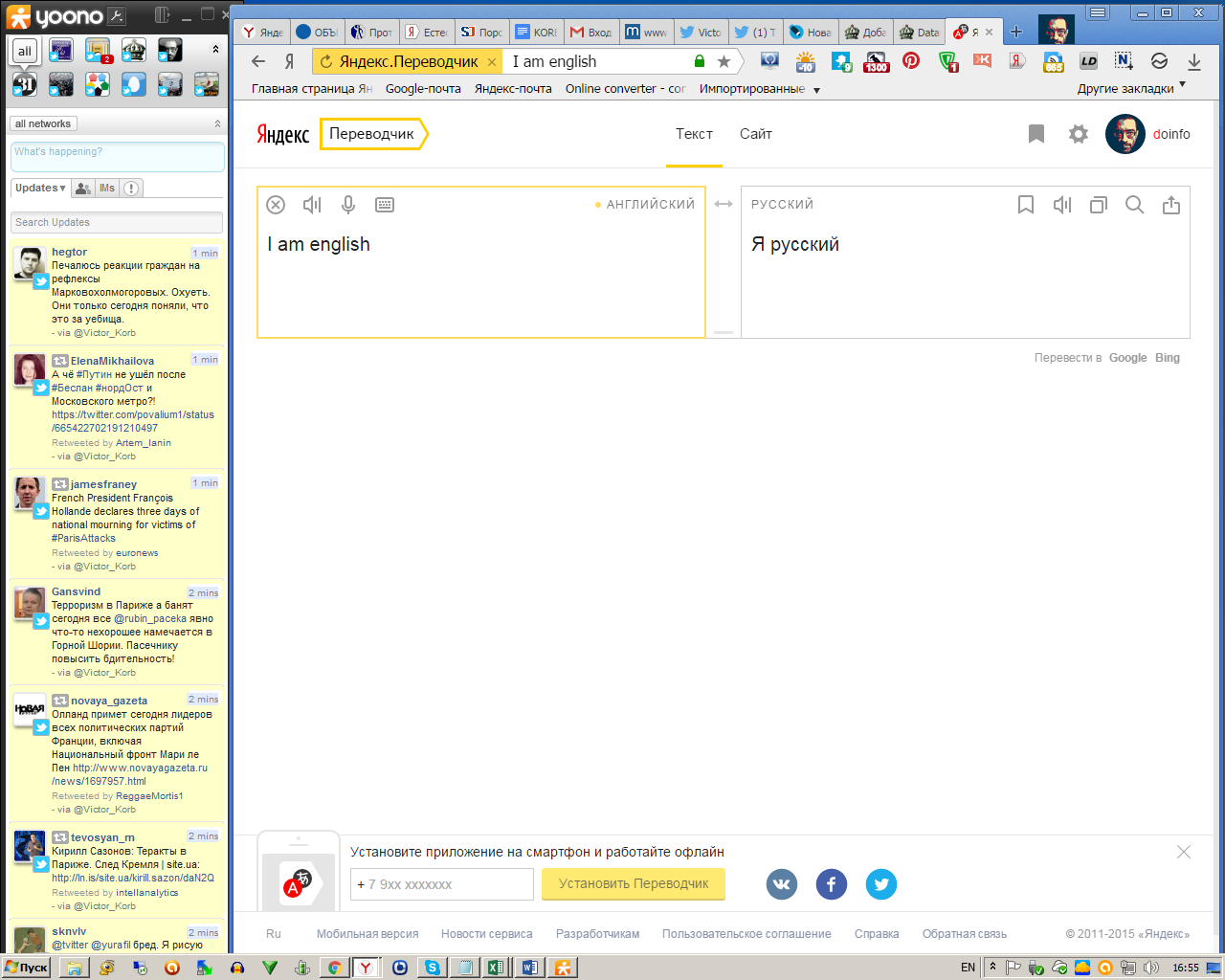The height and width of the screenshot is (980, 1225).
Task: Search the translation with magnifier icon
Action: (1135, 205)
